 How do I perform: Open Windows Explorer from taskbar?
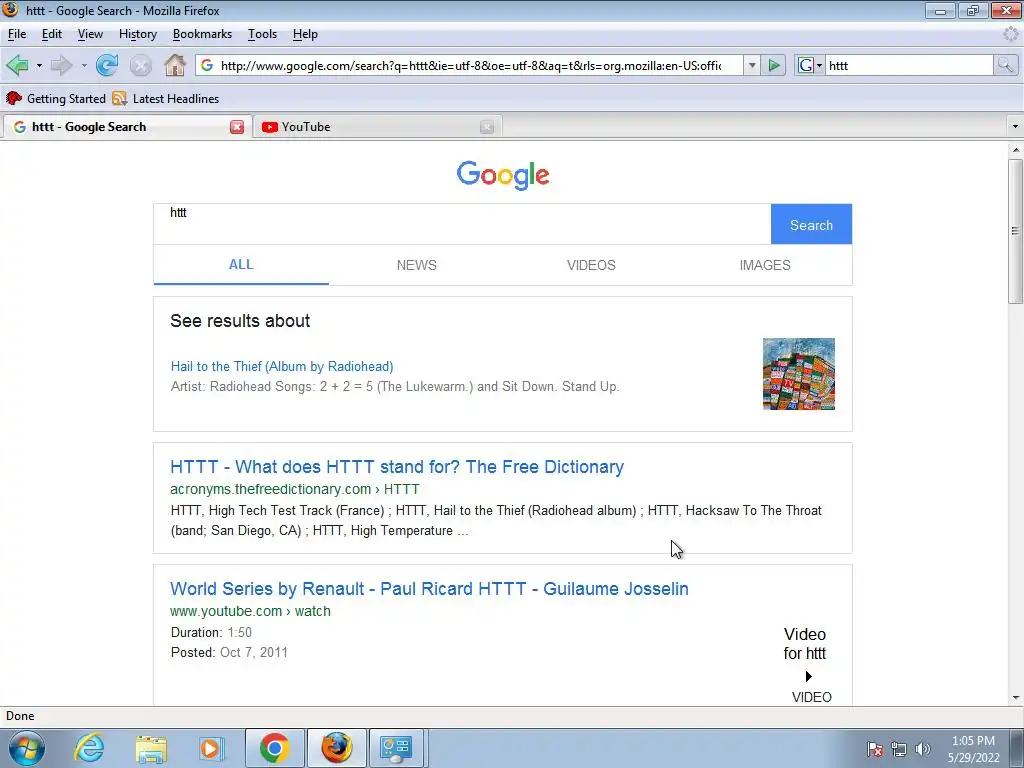pyautogui.click(x=151, y=749)
